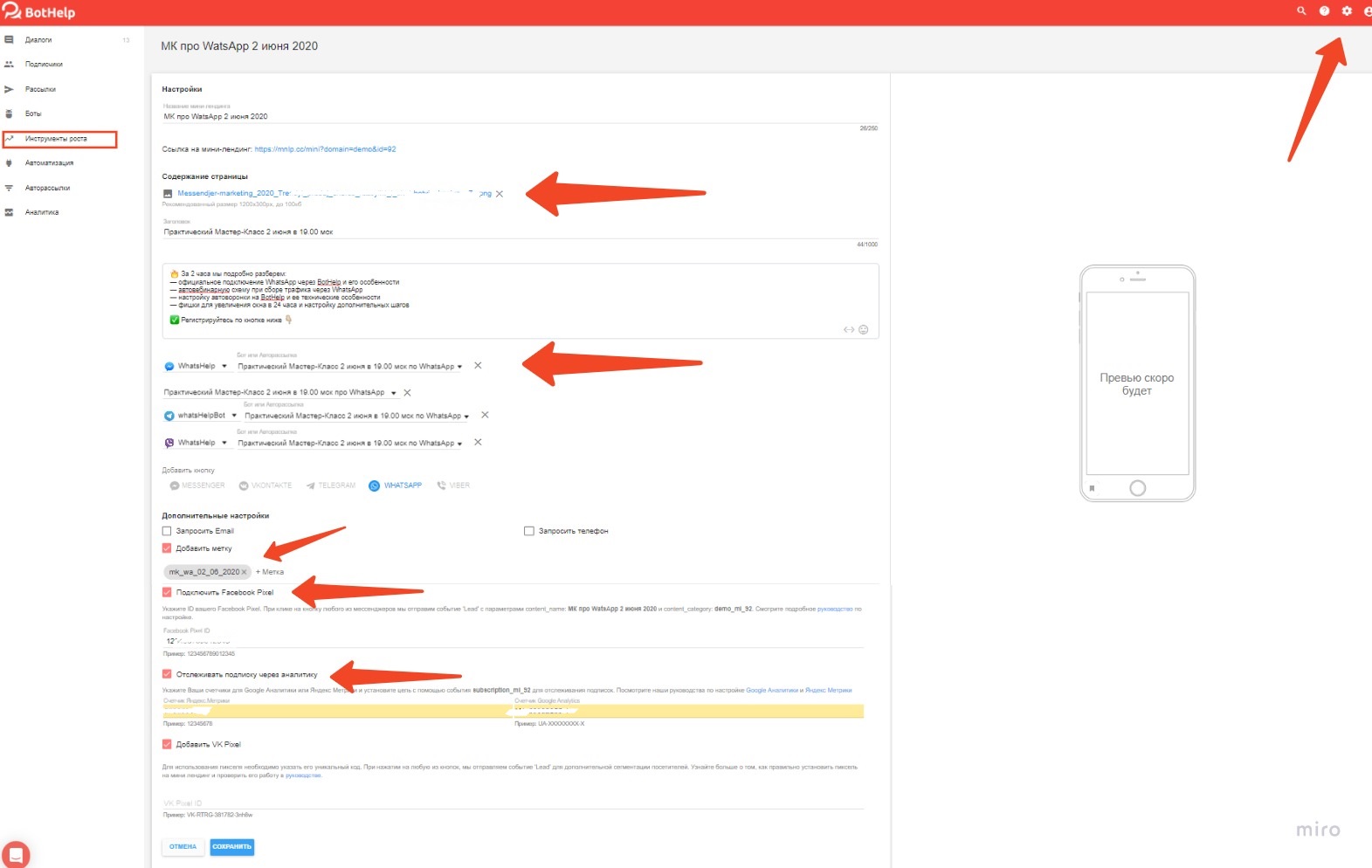Open the mini-landing URL link

[x=325, y=149]
